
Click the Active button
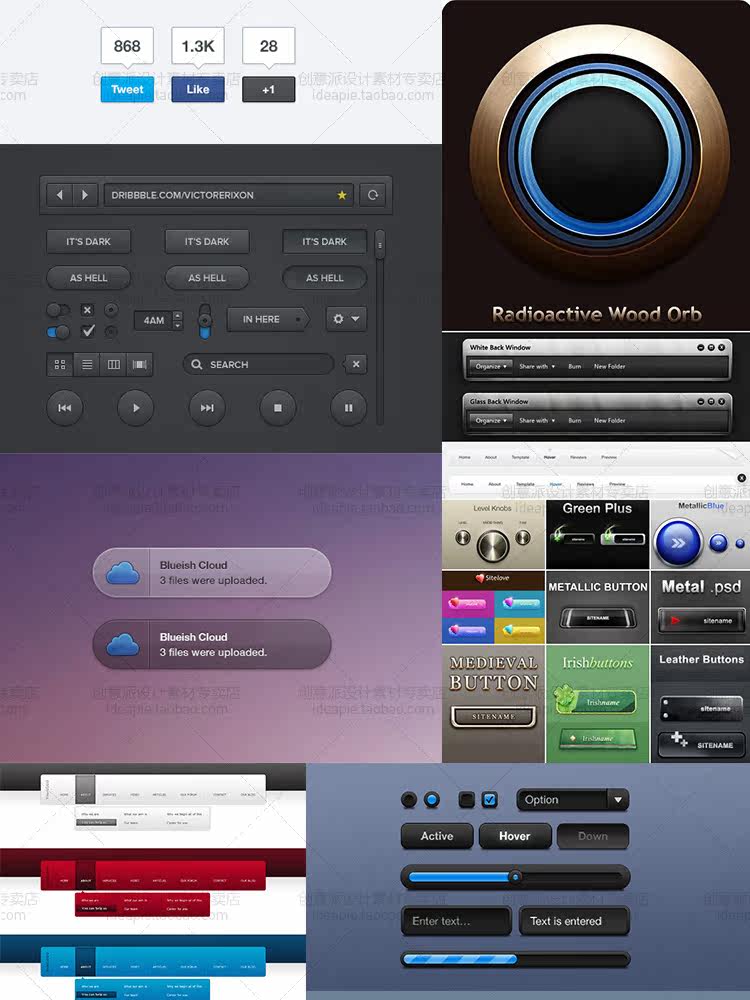[437, 836]
